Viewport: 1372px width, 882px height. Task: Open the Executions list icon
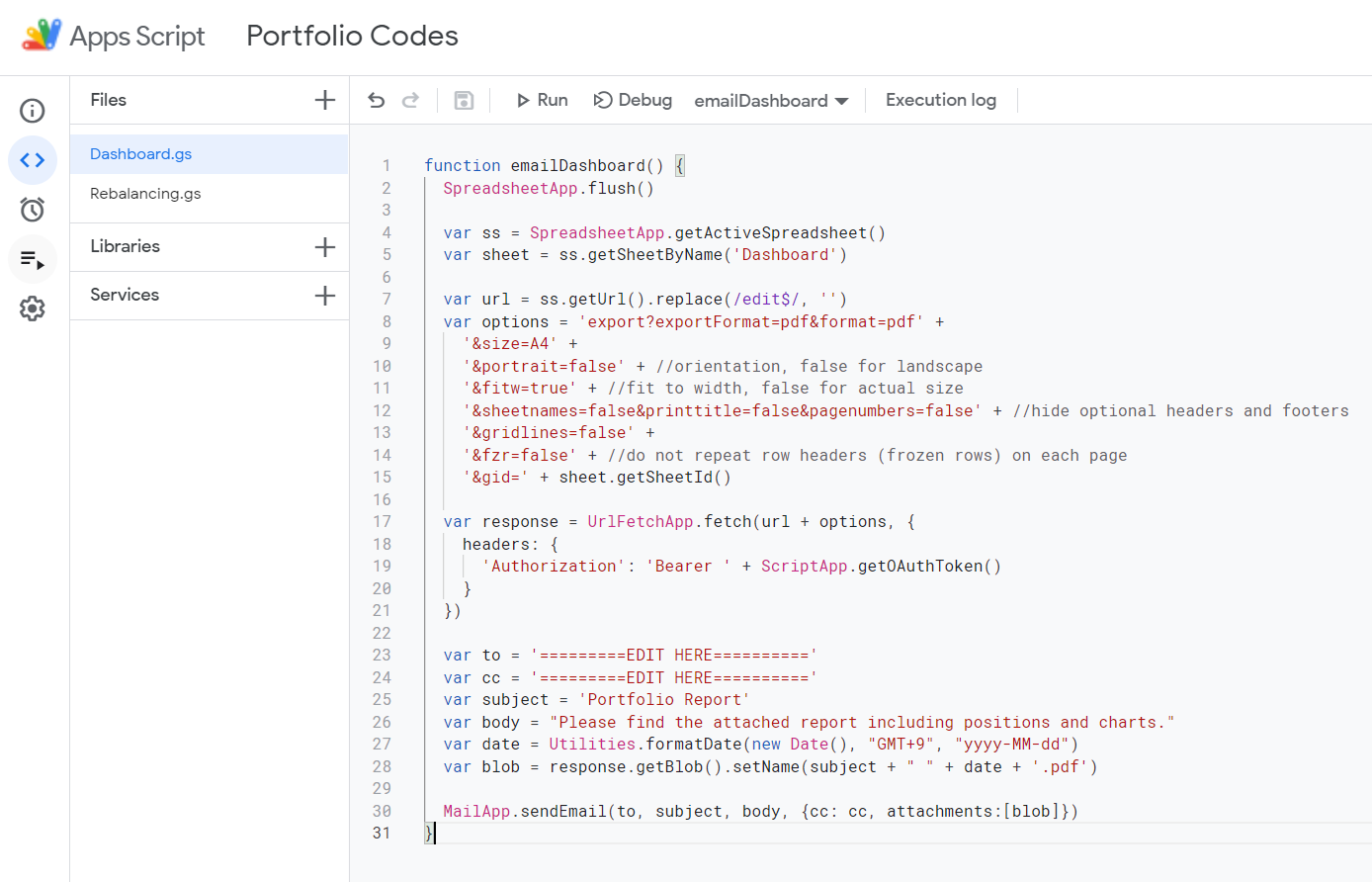coord(33,260)
